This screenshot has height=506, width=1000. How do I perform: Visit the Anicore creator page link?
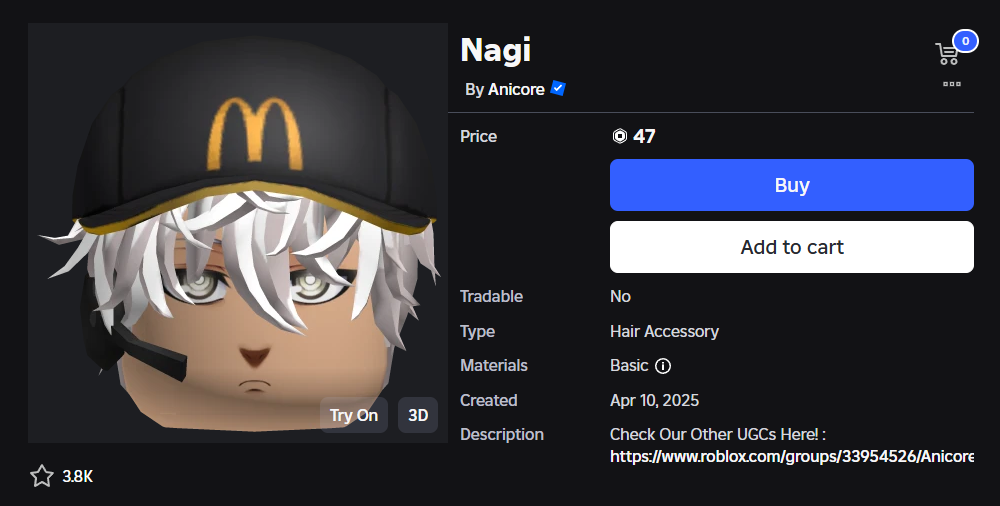click(516, 89)
